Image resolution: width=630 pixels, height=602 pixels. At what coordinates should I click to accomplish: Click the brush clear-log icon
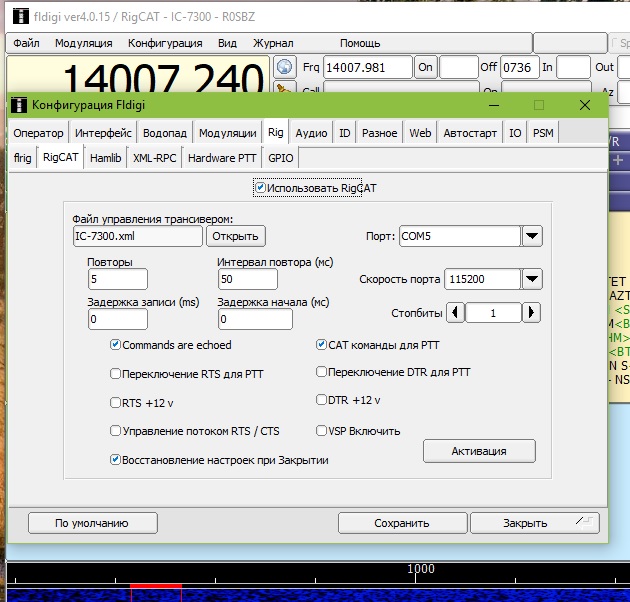pos(285,91)
